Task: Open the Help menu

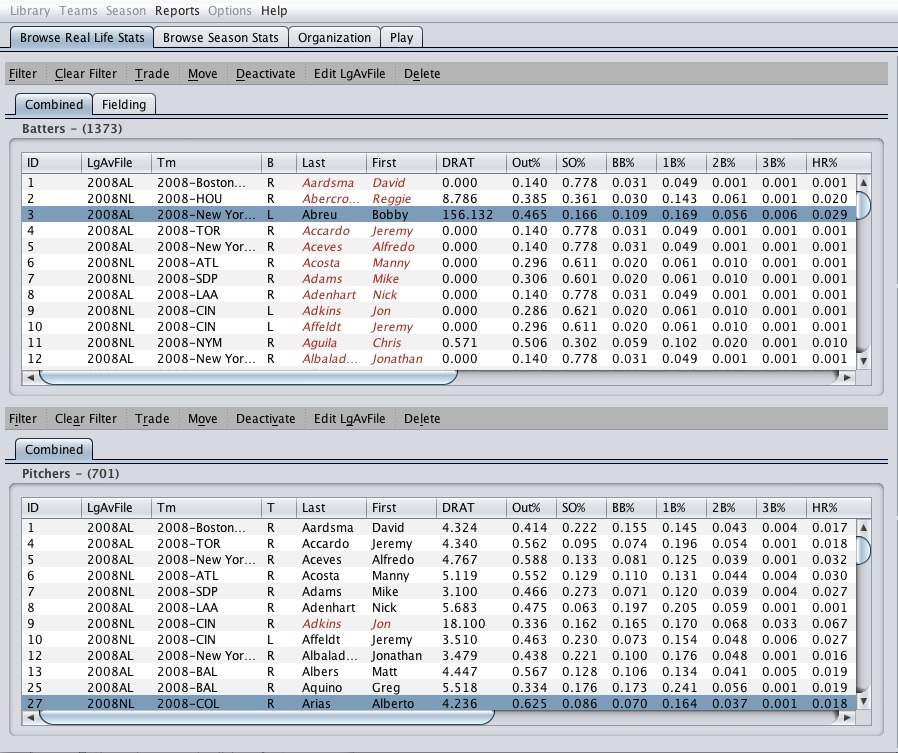Action: click(x=274, y=11)
